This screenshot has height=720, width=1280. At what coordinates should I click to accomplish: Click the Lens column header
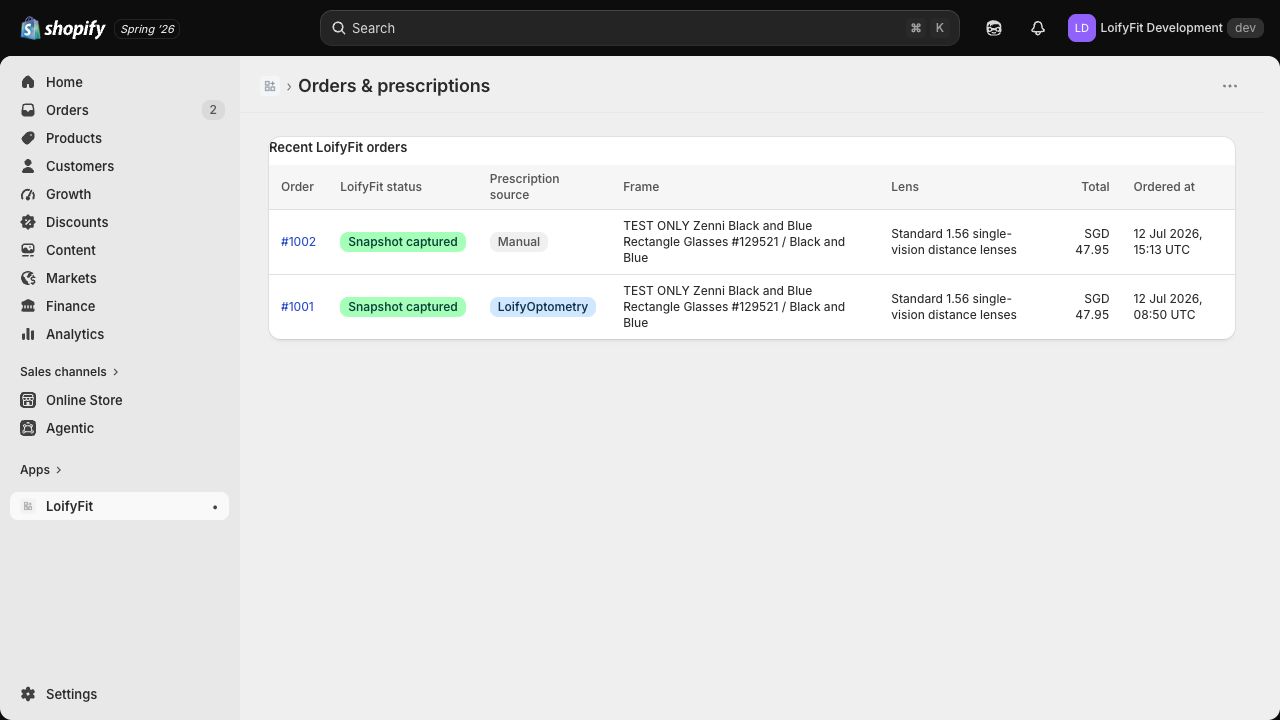(905, 187)
